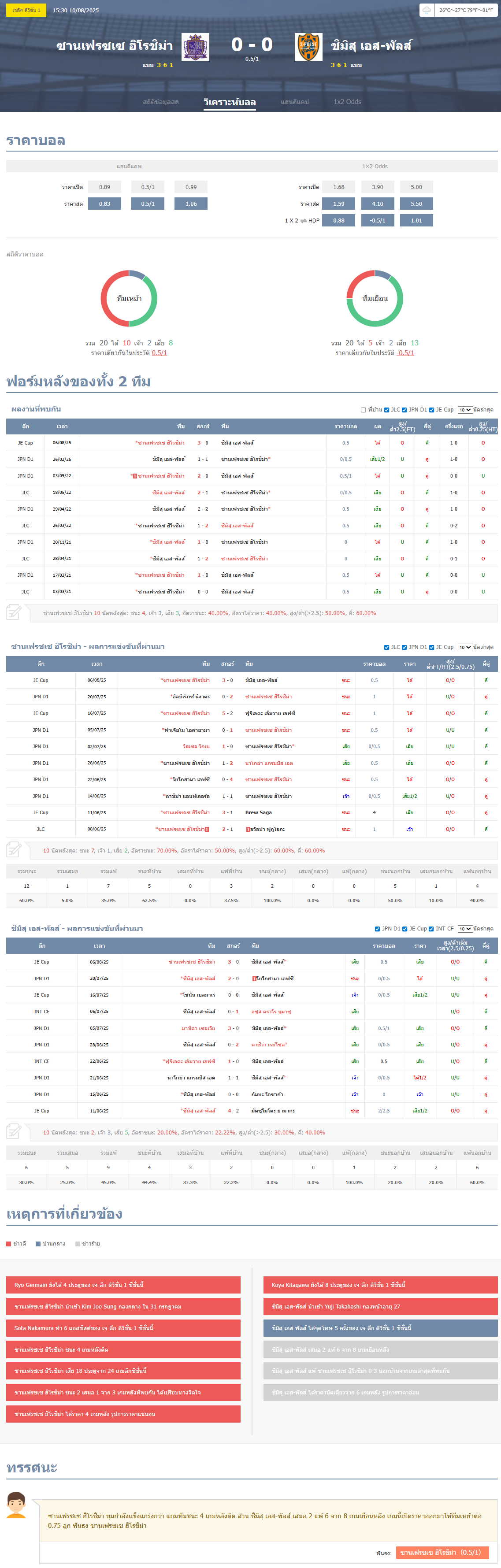
Task: Click the Shimizu S-Pulse team logo
Action: tap(308, 47)
